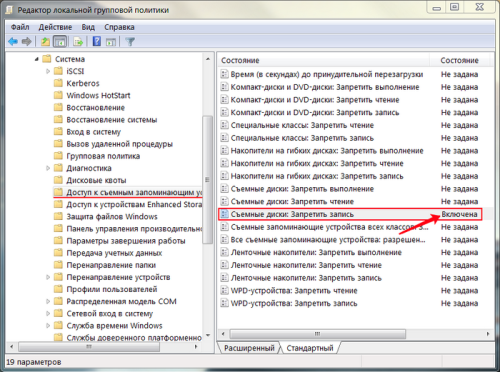Expand the iSCSI tree node
This screenshot has width=500, height=372.
(x=48, y=71)
